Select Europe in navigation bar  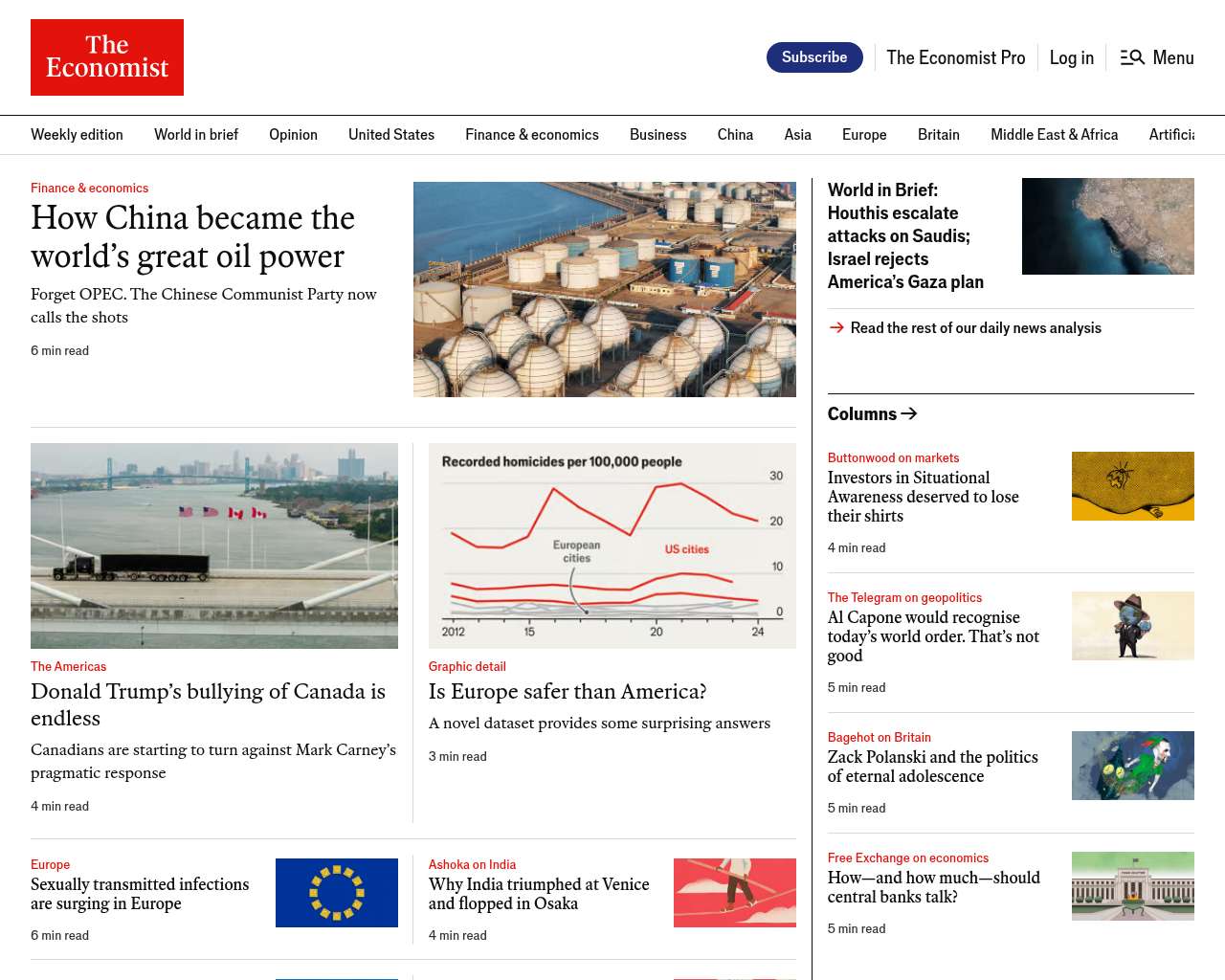coord(864,135)
